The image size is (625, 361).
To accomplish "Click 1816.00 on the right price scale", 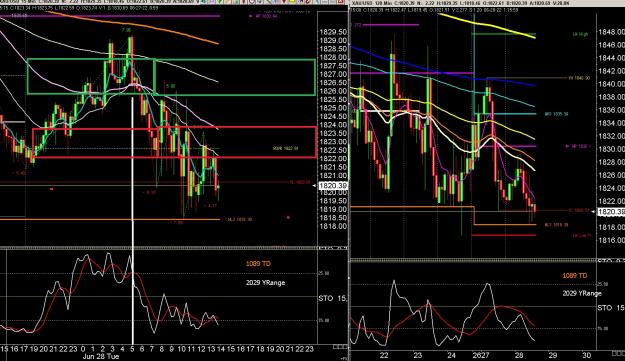I will (611, 240).
